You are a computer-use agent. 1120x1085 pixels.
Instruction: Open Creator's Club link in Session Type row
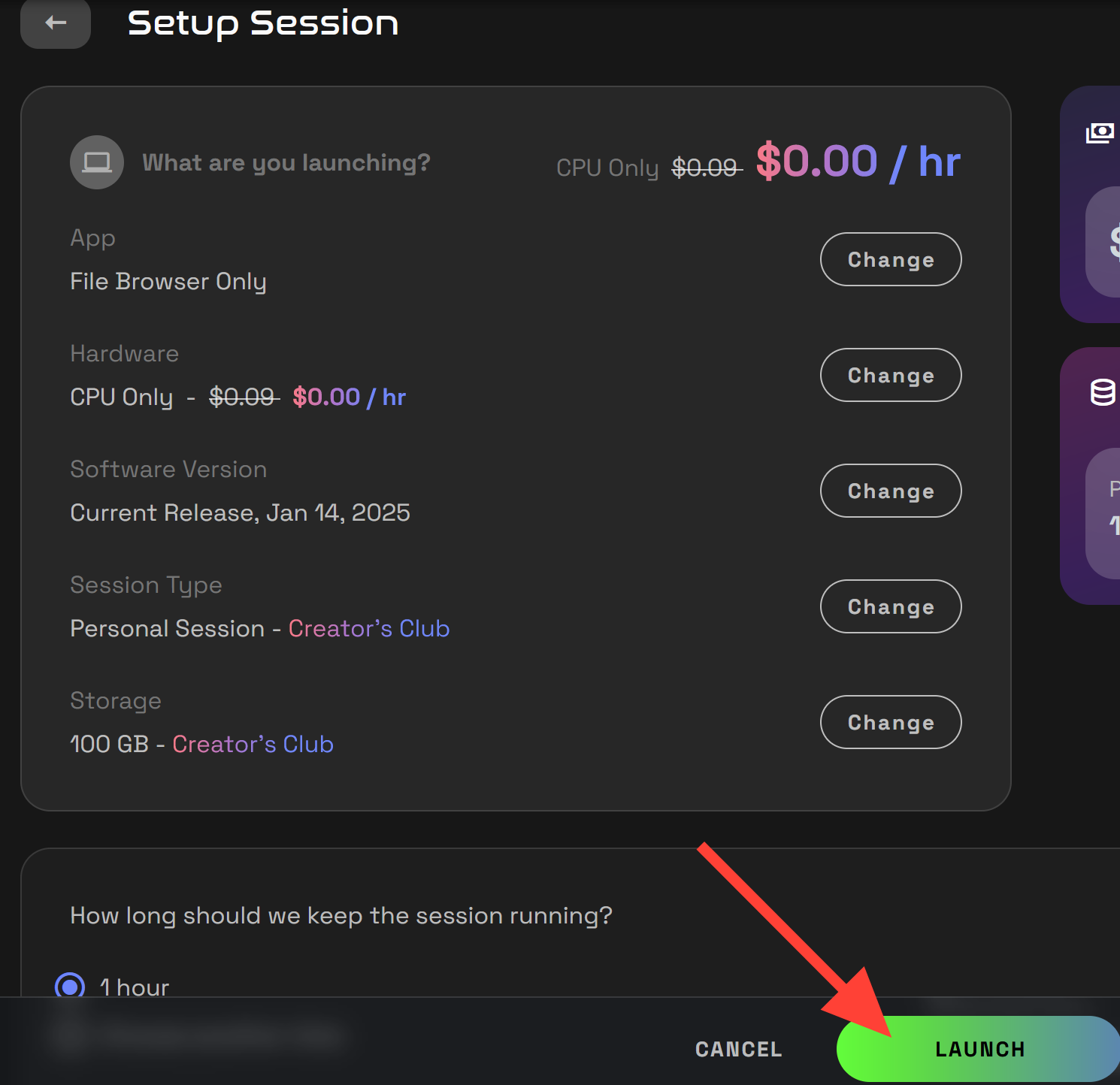368,628
